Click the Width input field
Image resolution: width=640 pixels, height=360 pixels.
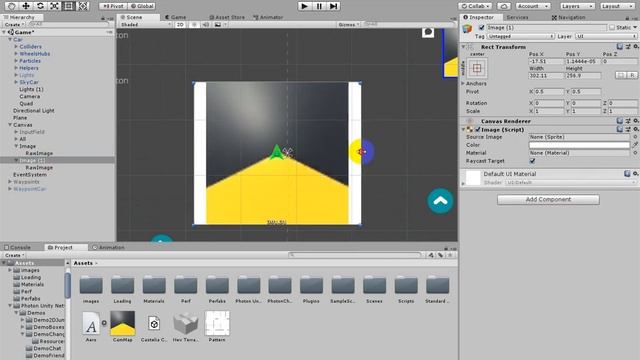pyautogui.click(x=546, y=76)
